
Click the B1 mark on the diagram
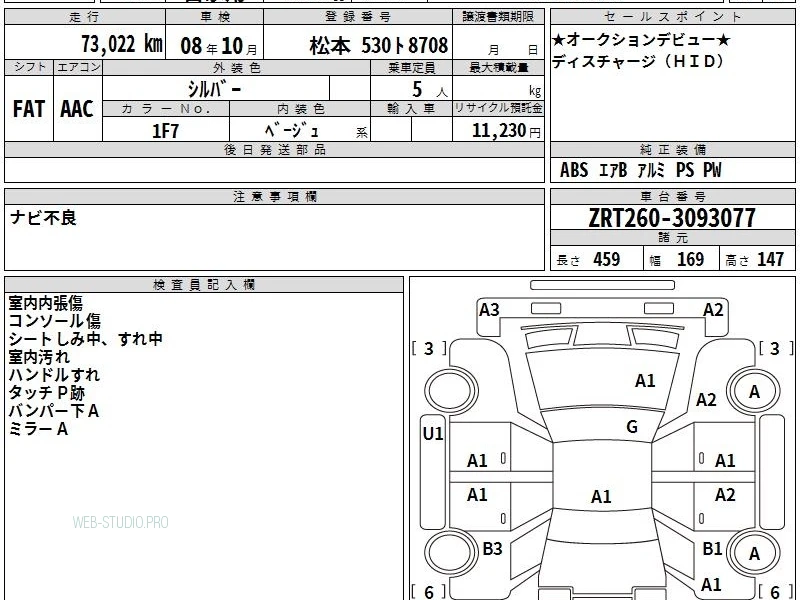[x=712, y=548]
